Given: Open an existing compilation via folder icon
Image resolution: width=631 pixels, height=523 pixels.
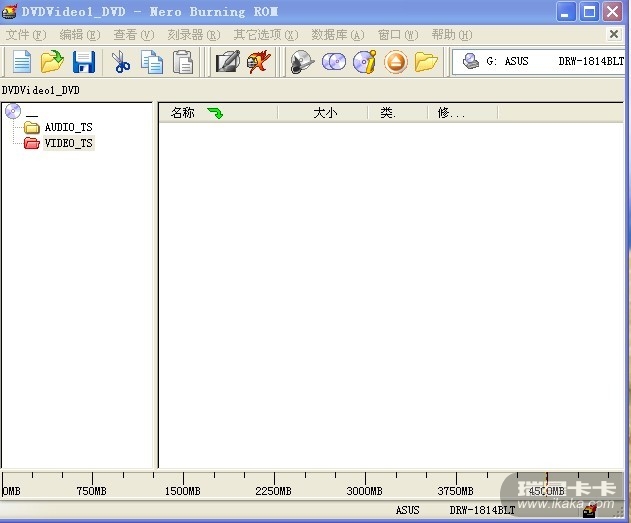Looking at the screenshot, I should 52,62.
